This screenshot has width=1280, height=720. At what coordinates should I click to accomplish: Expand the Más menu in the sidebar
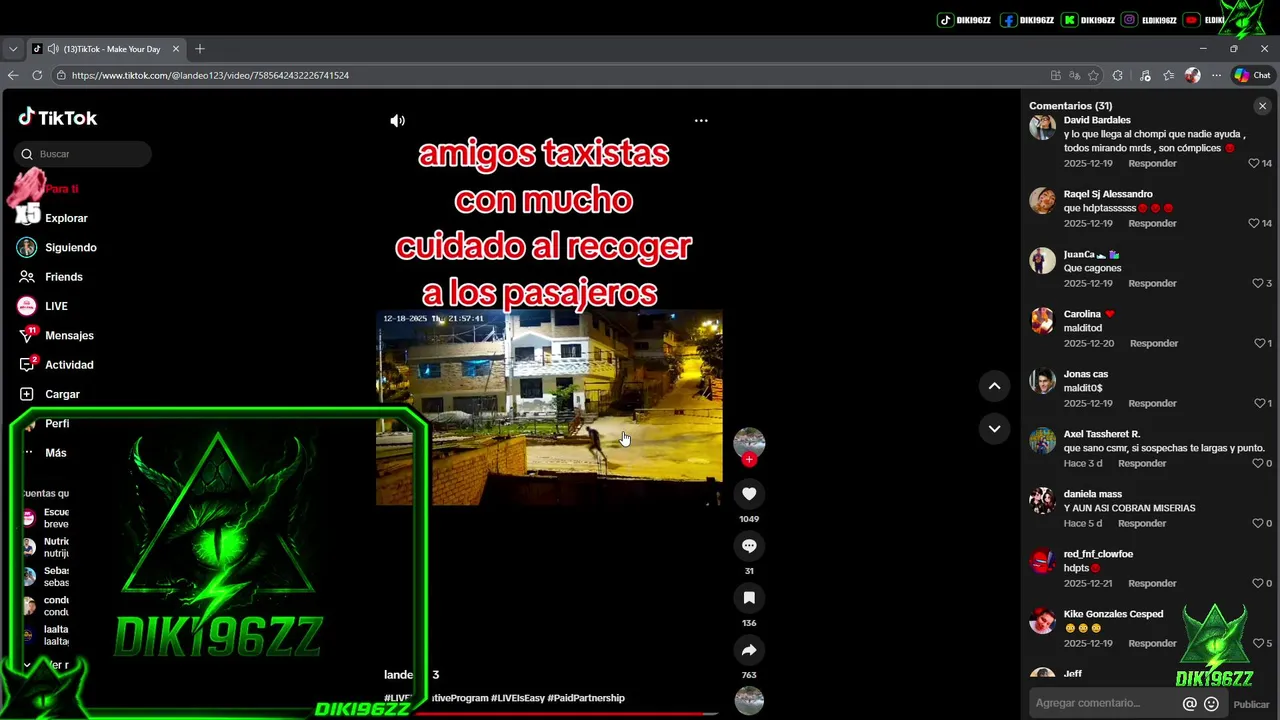[55, 453]
